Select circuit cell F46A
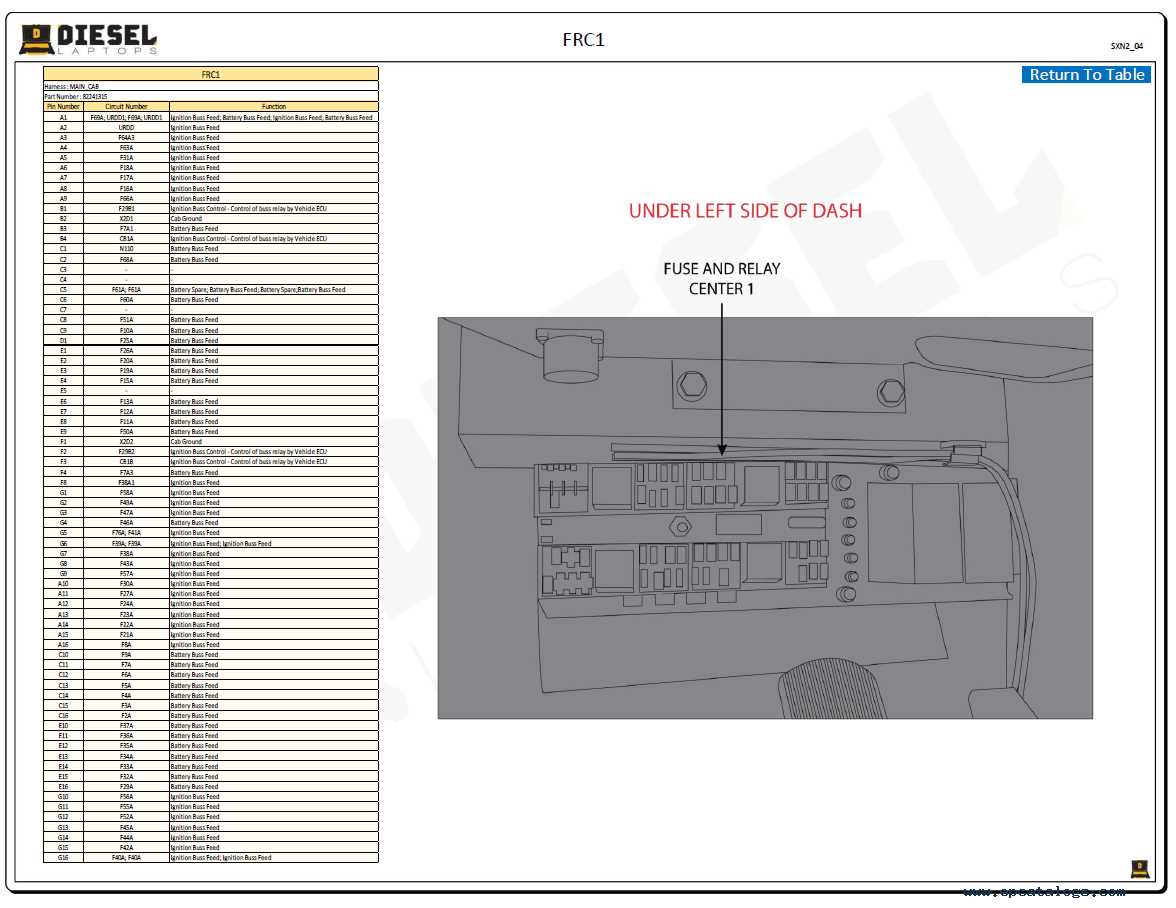This screenshot has height=908, width=1176. pyautogui.click(x=126, y=523)
